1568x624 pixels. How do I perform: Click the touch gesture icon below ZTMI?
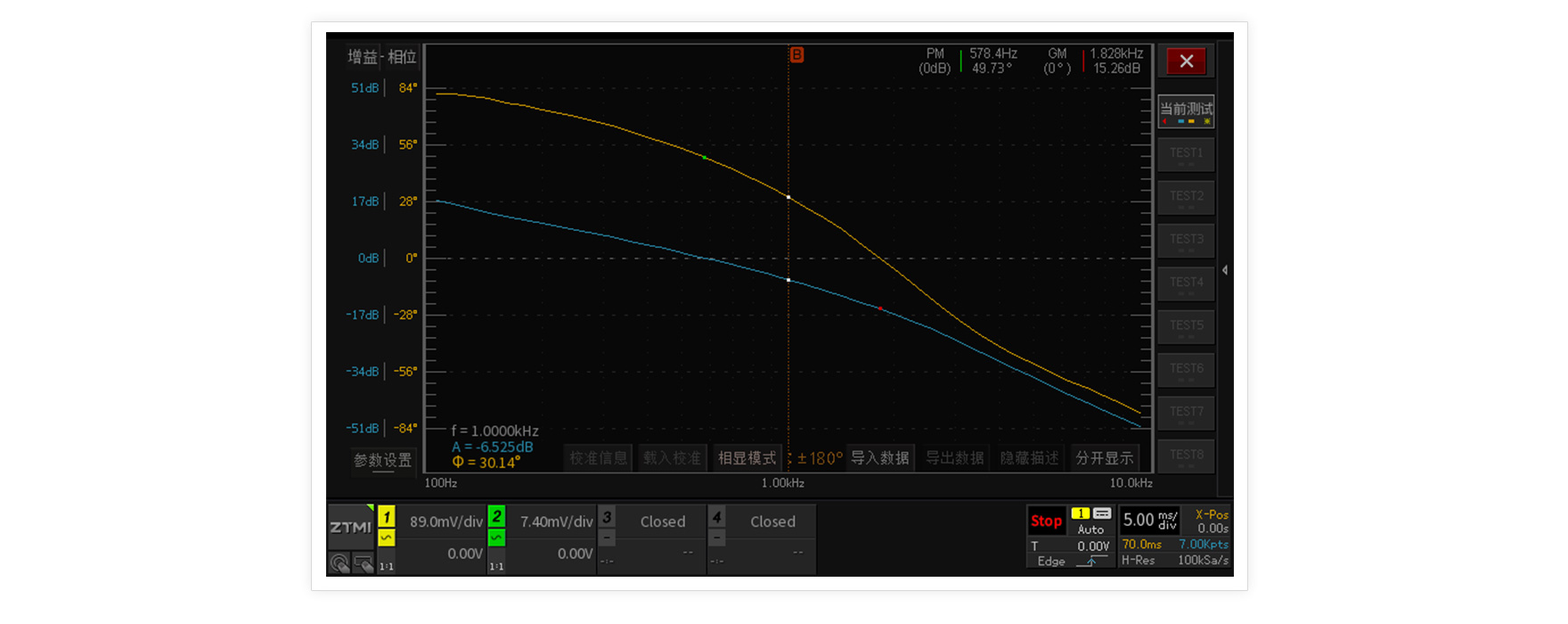tap(339, 563)
